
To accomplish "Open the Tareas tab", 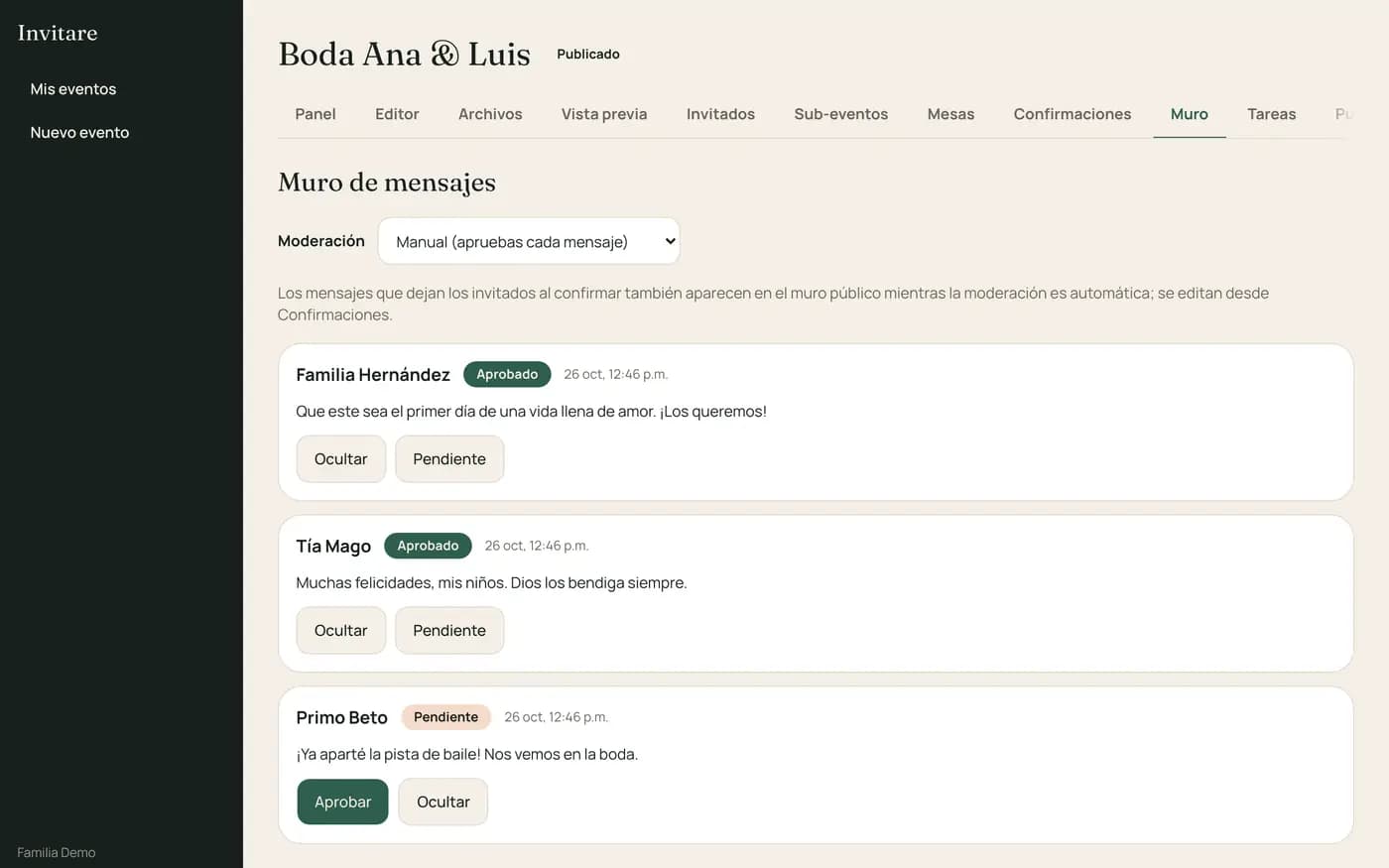I will (1272, 114).
